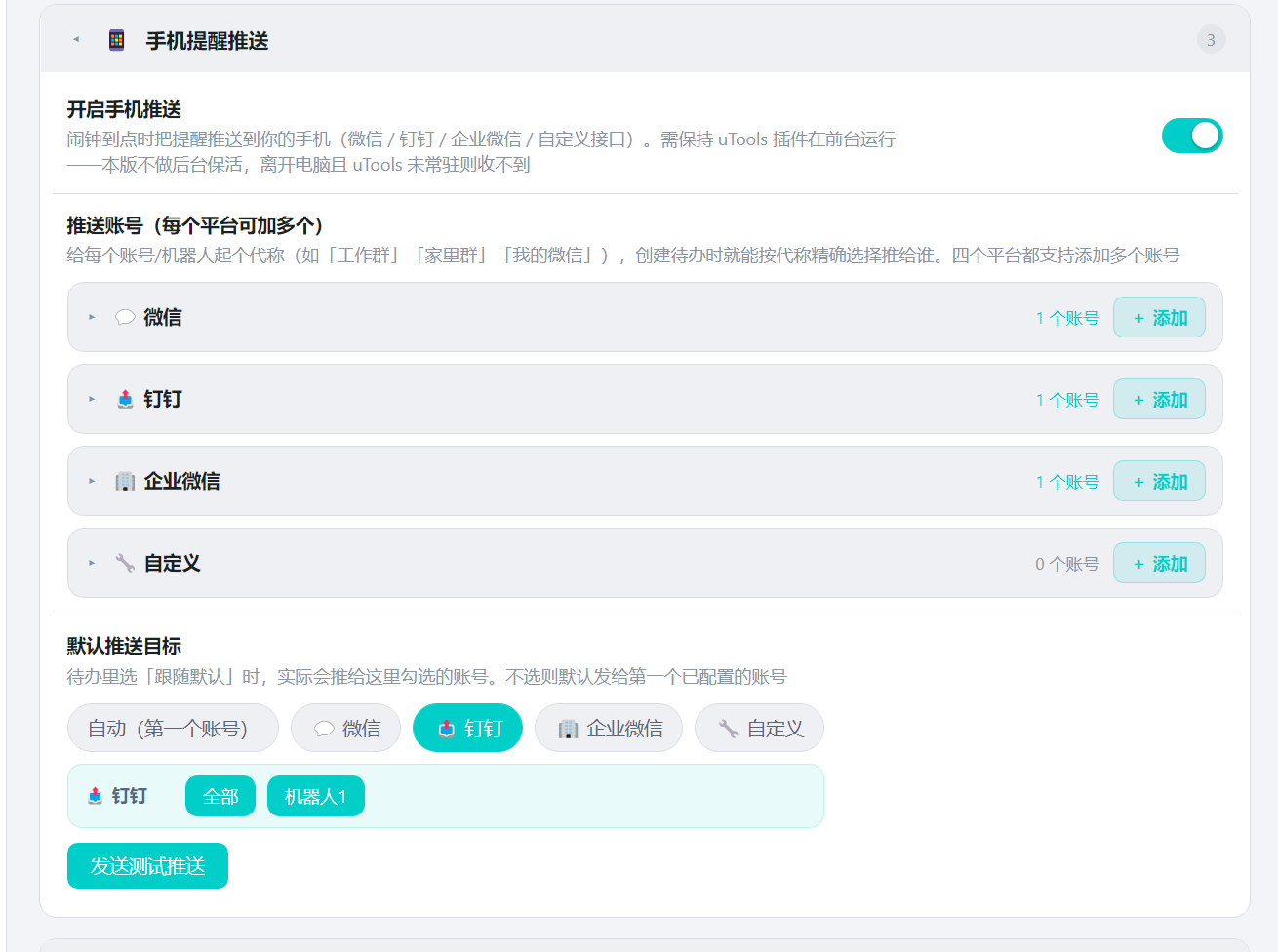
Task: Expand the 自定义 account row
Action: tap(92, 563)
